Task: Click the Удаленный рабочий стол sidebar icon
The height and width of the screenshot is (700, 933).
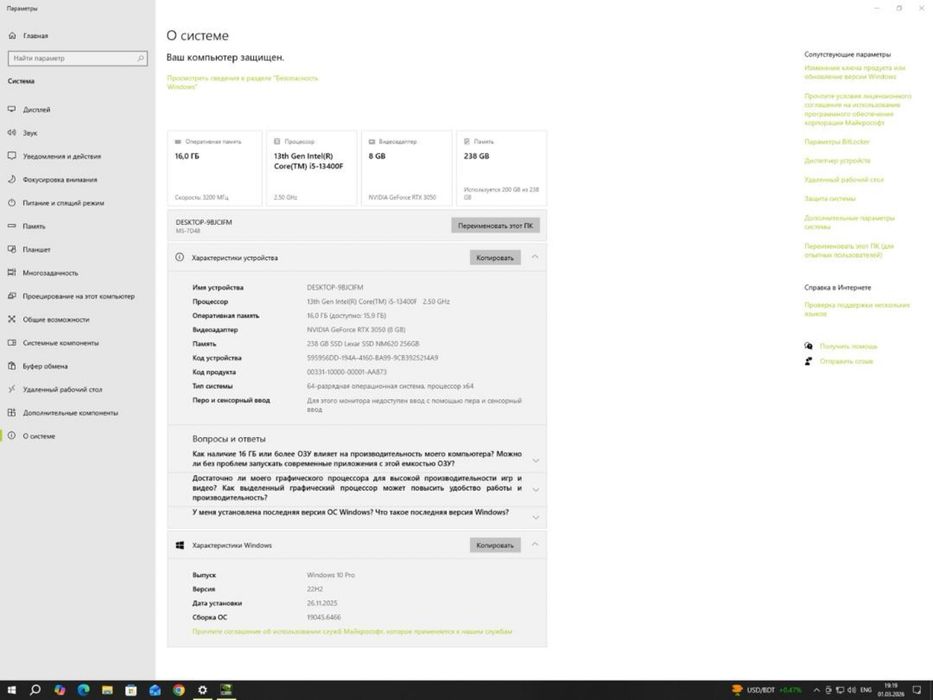Action: (x=11, y=389)
